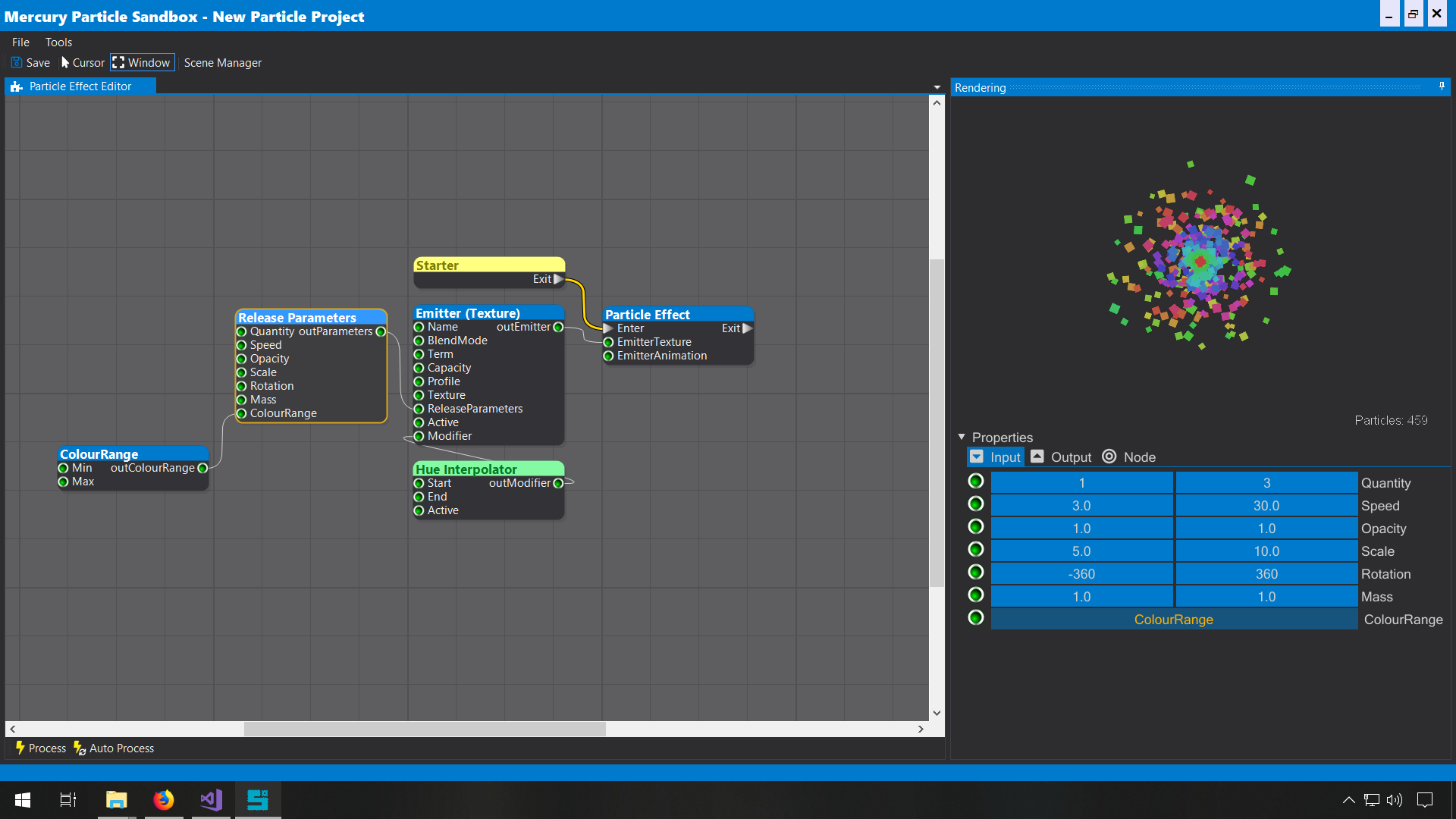Toggle the Mass input pin
The image size is (1456, 819).
pyautogui.click(x=976, y=595)
